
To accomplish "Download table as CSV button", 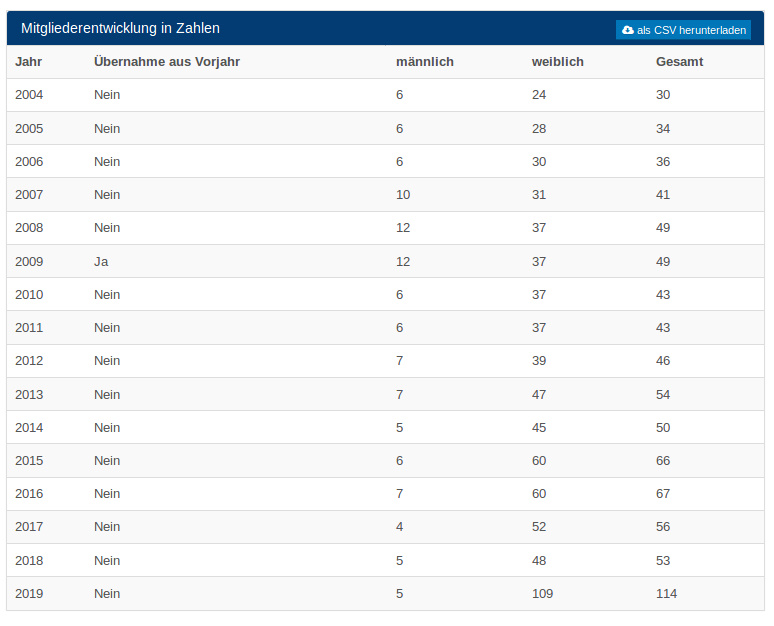I will click(683, 30).
